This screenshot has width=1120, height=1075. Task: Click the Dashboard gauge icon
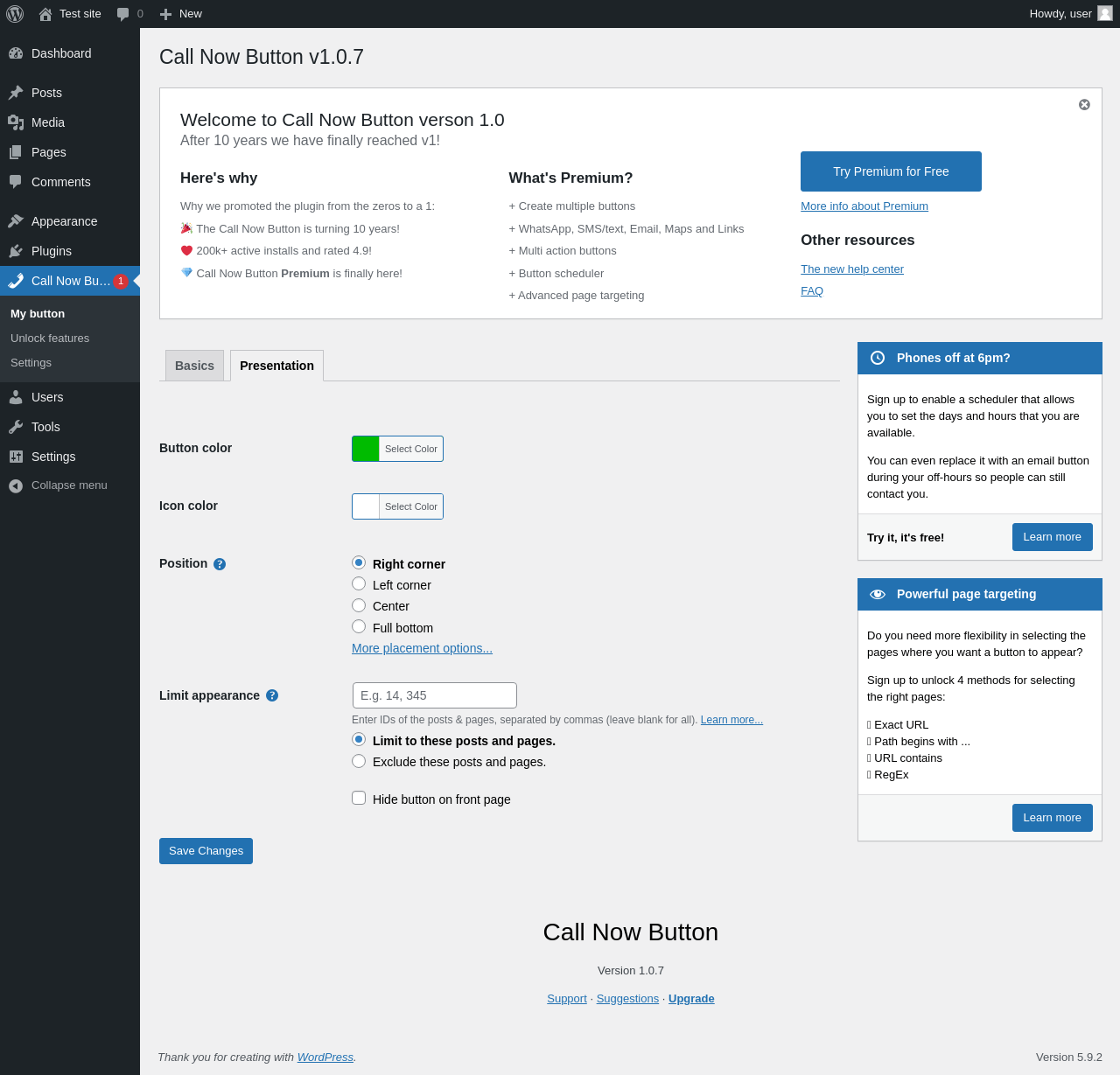pos(16,53)
